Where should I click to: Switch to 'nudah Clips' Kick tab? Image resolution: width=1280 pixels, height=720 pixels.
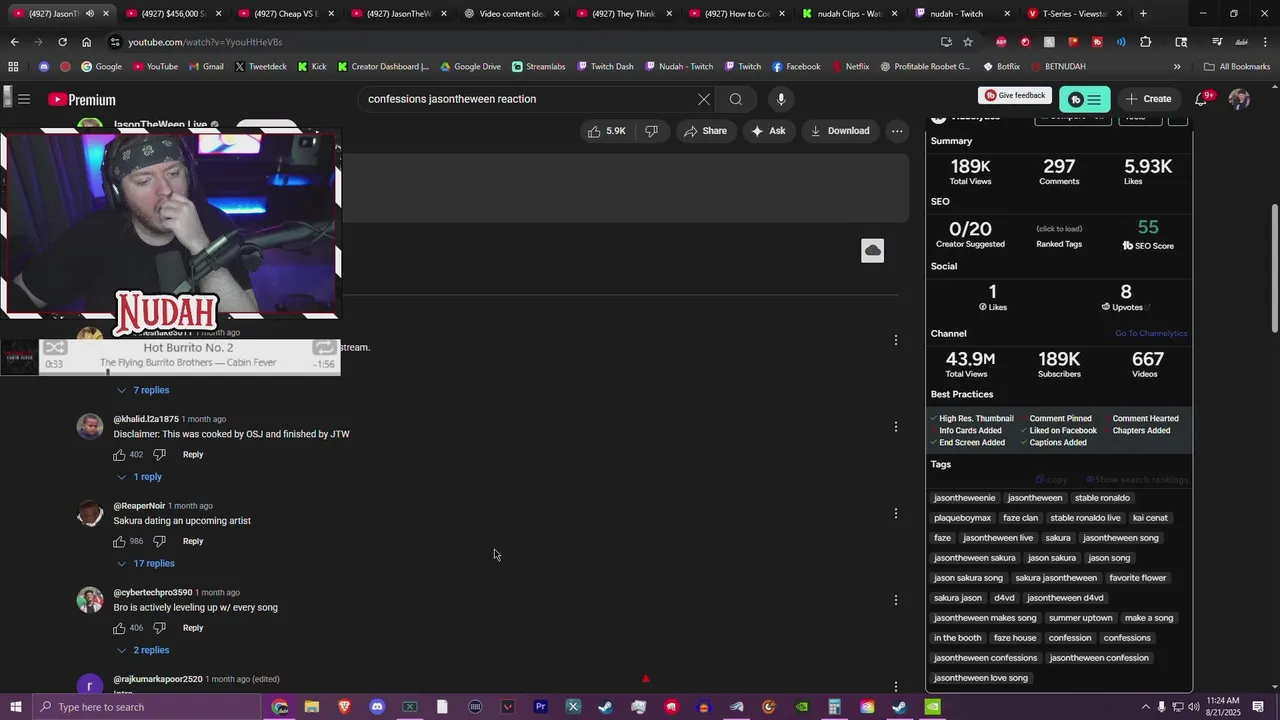pos(848,14)
